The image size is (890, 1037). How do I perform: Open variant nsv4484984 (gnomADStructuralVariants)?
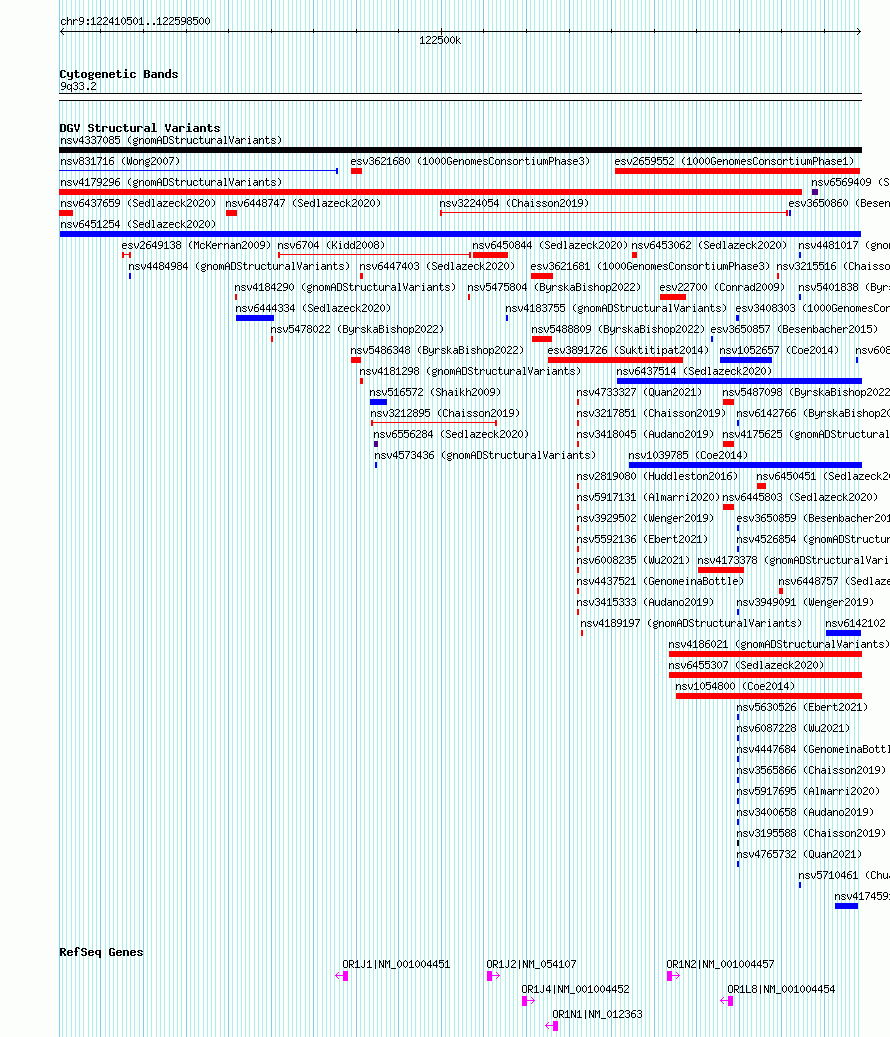(239, 267)
